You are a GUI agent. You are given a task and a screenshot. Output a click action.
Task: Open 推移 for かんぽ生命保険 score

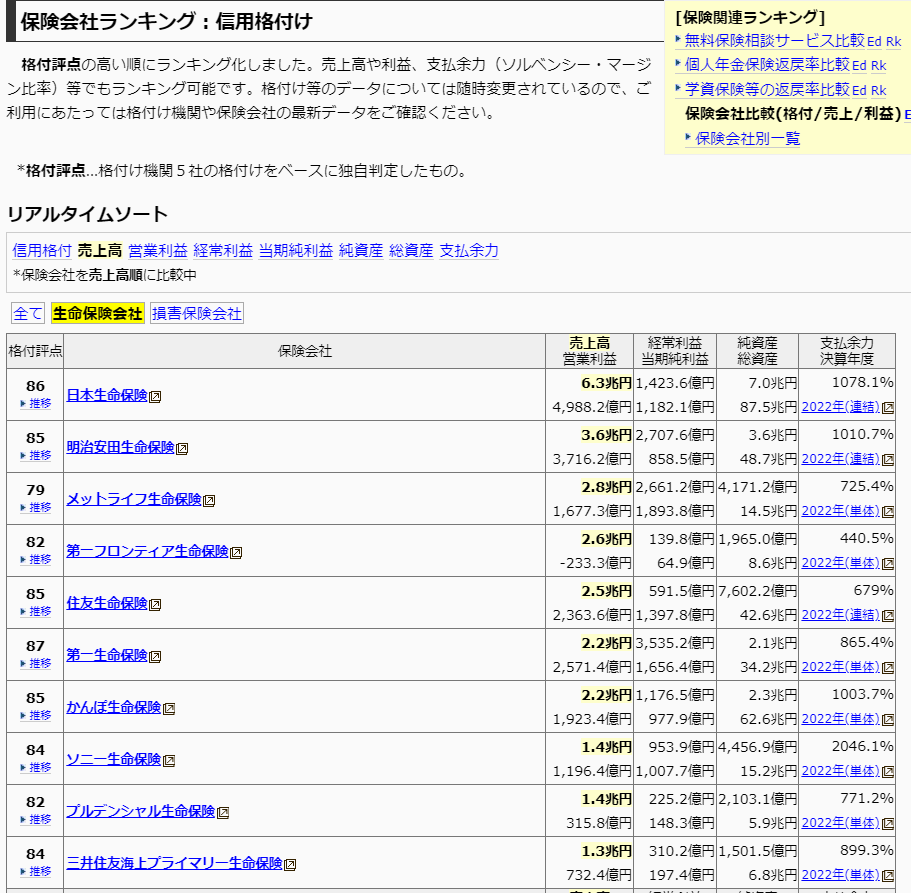(35, 715)
